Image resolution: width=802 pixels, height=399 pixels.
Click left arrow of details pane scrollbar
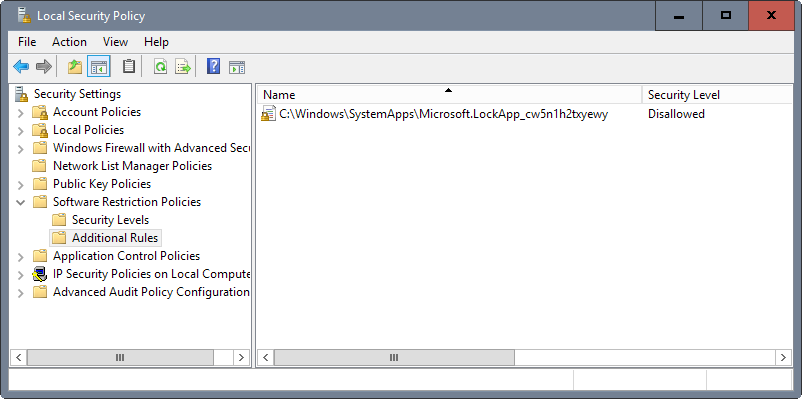(265, 357)
